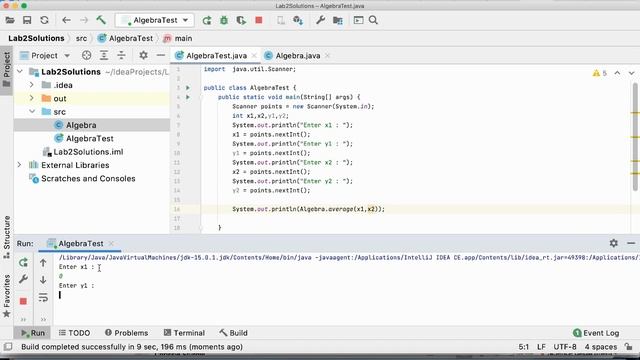
Task: Rerun AlgebraTest from top toolbar
Action: coord(207,20)
